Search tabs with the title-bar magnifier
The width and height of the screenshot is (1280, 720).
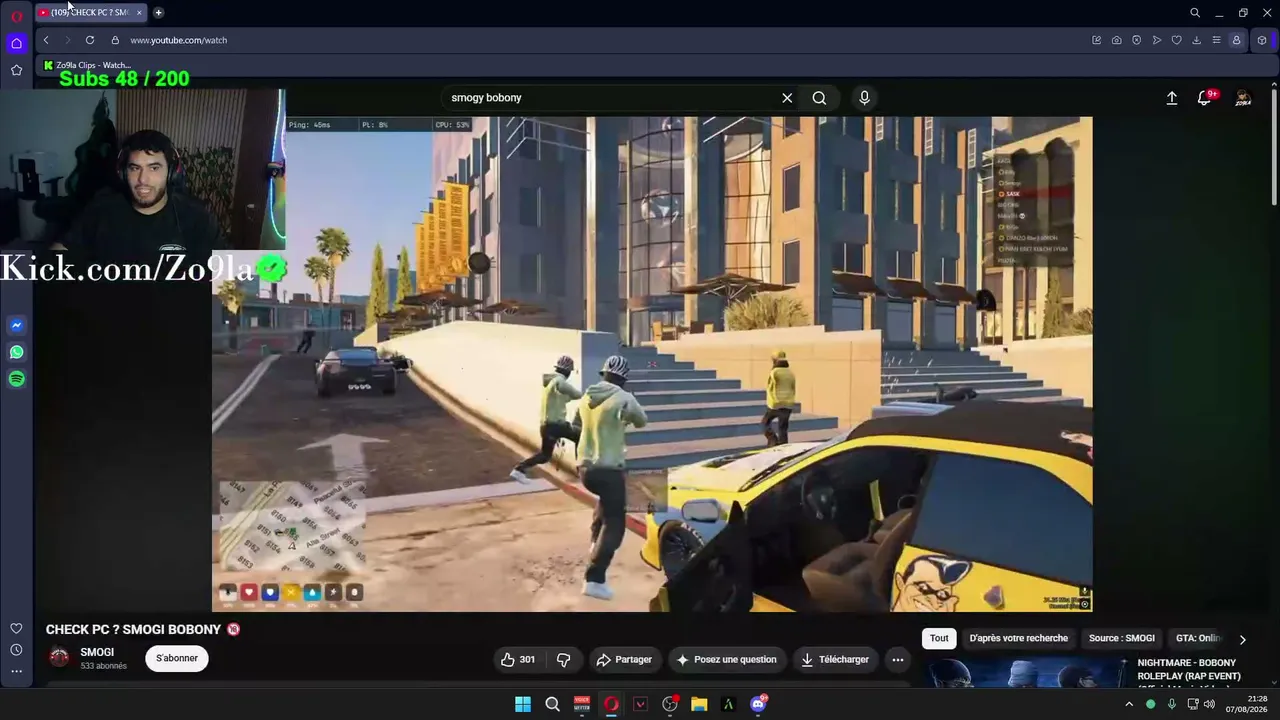pos(1194,13)
